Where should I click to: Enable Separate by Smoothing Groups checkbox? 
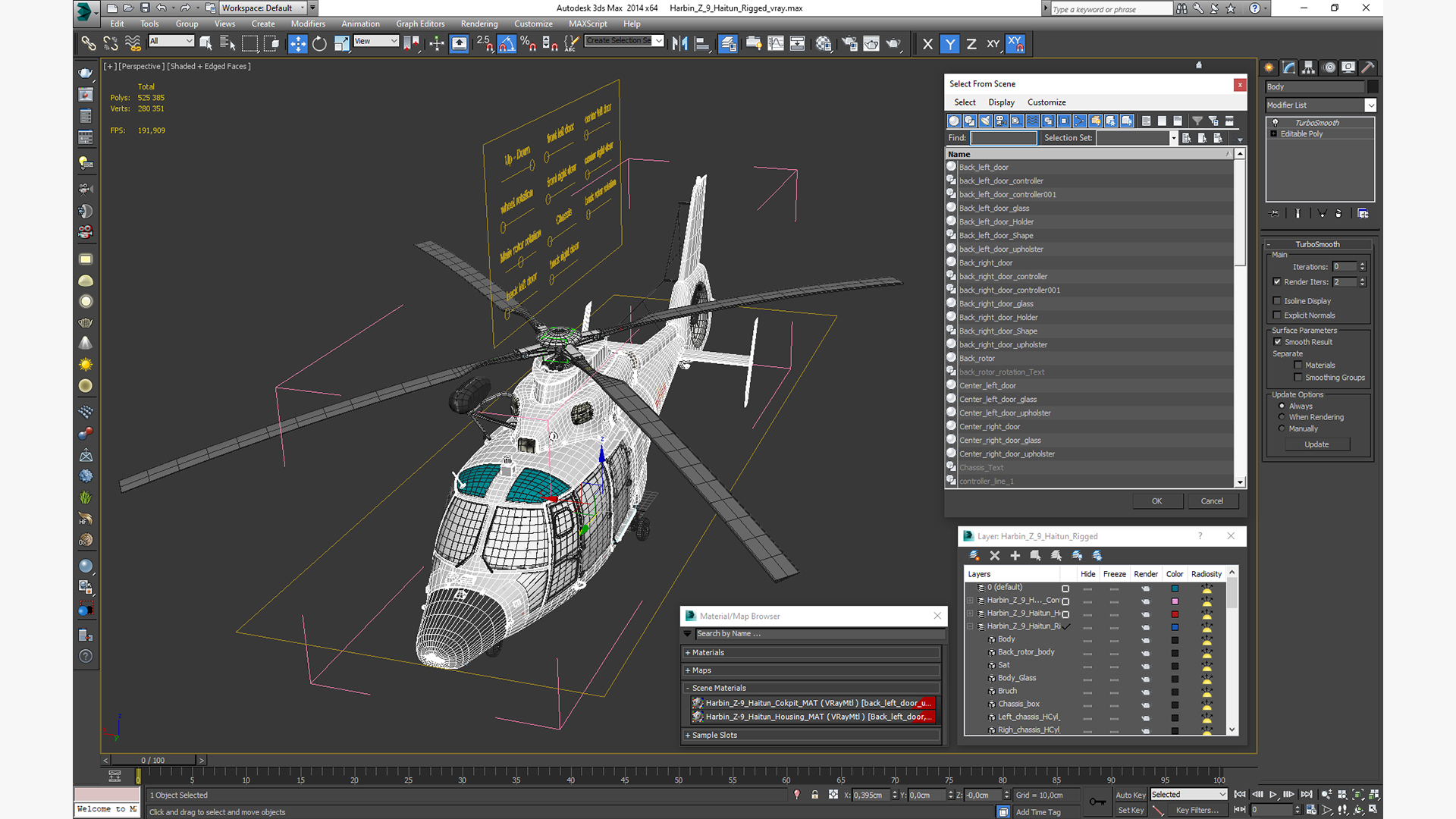pyautogui.click(x=1298, y=378)
